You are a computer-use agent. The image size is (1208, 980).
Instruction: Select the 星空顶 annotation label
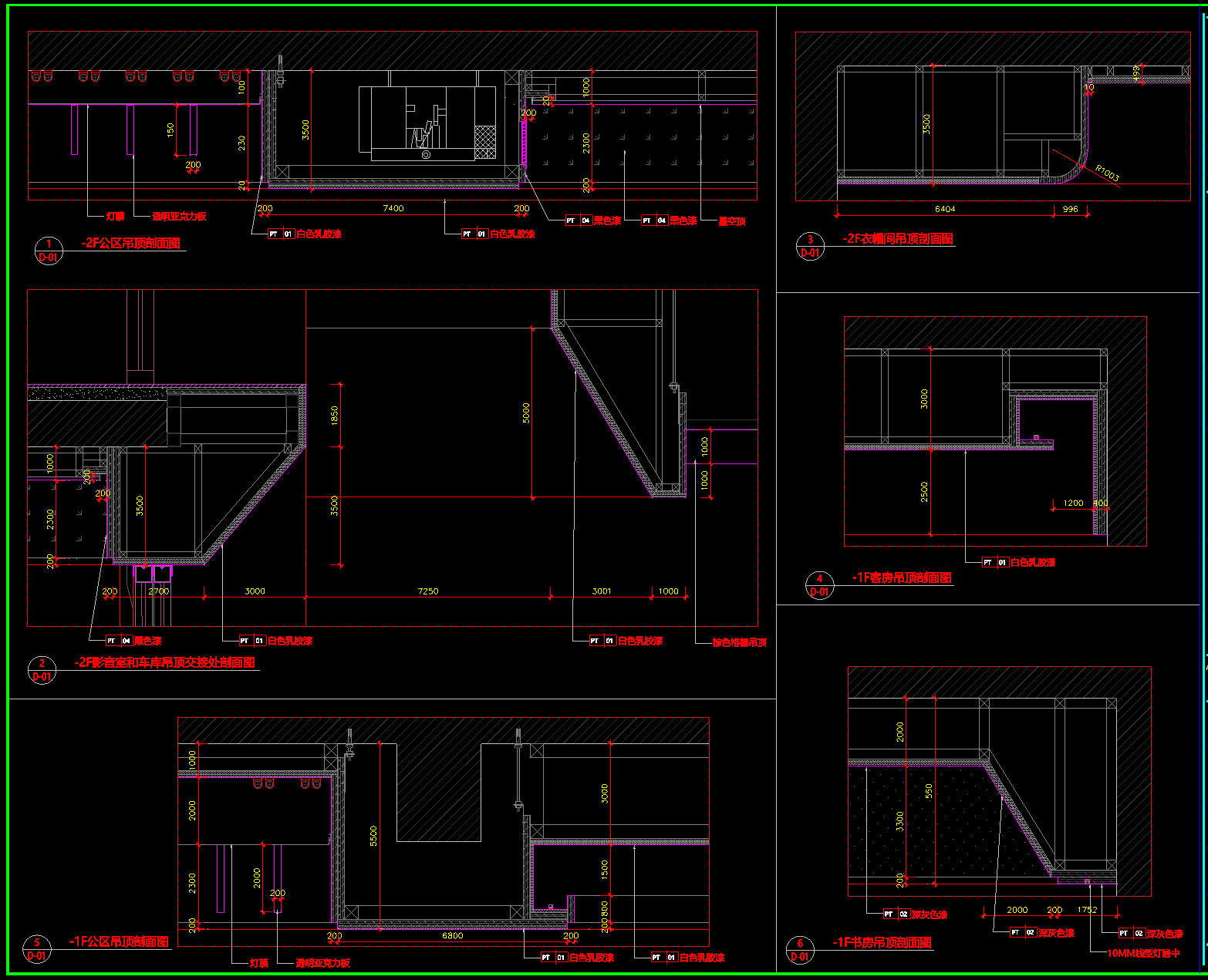click(x=731, y=221)
